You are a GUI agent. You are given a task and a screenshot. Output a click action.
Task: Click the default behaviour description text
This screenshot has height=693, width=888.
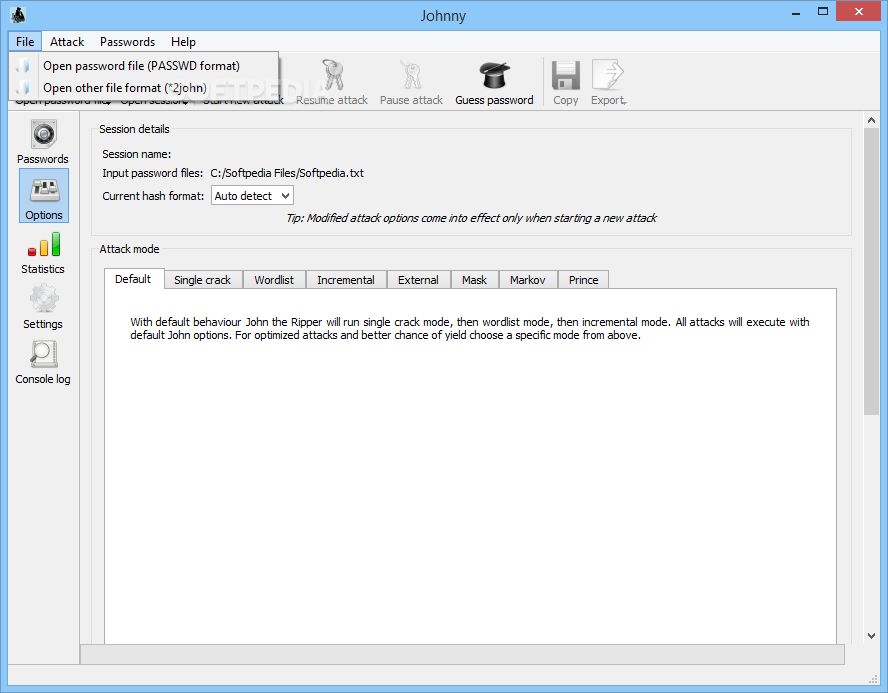pyautogui.click(x=469, y=328)
